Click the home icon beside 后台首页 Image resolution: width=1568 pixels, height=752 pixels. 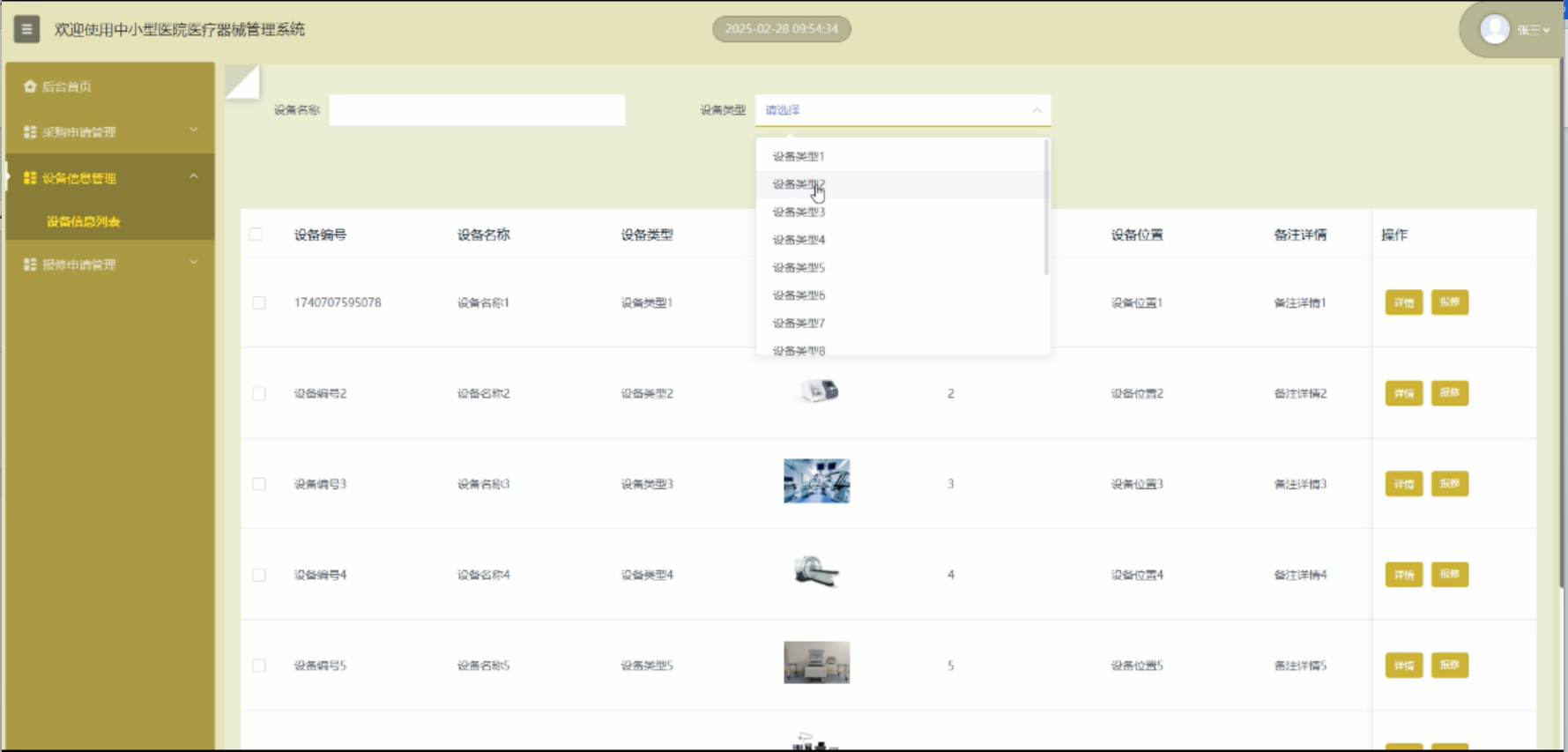30,86
